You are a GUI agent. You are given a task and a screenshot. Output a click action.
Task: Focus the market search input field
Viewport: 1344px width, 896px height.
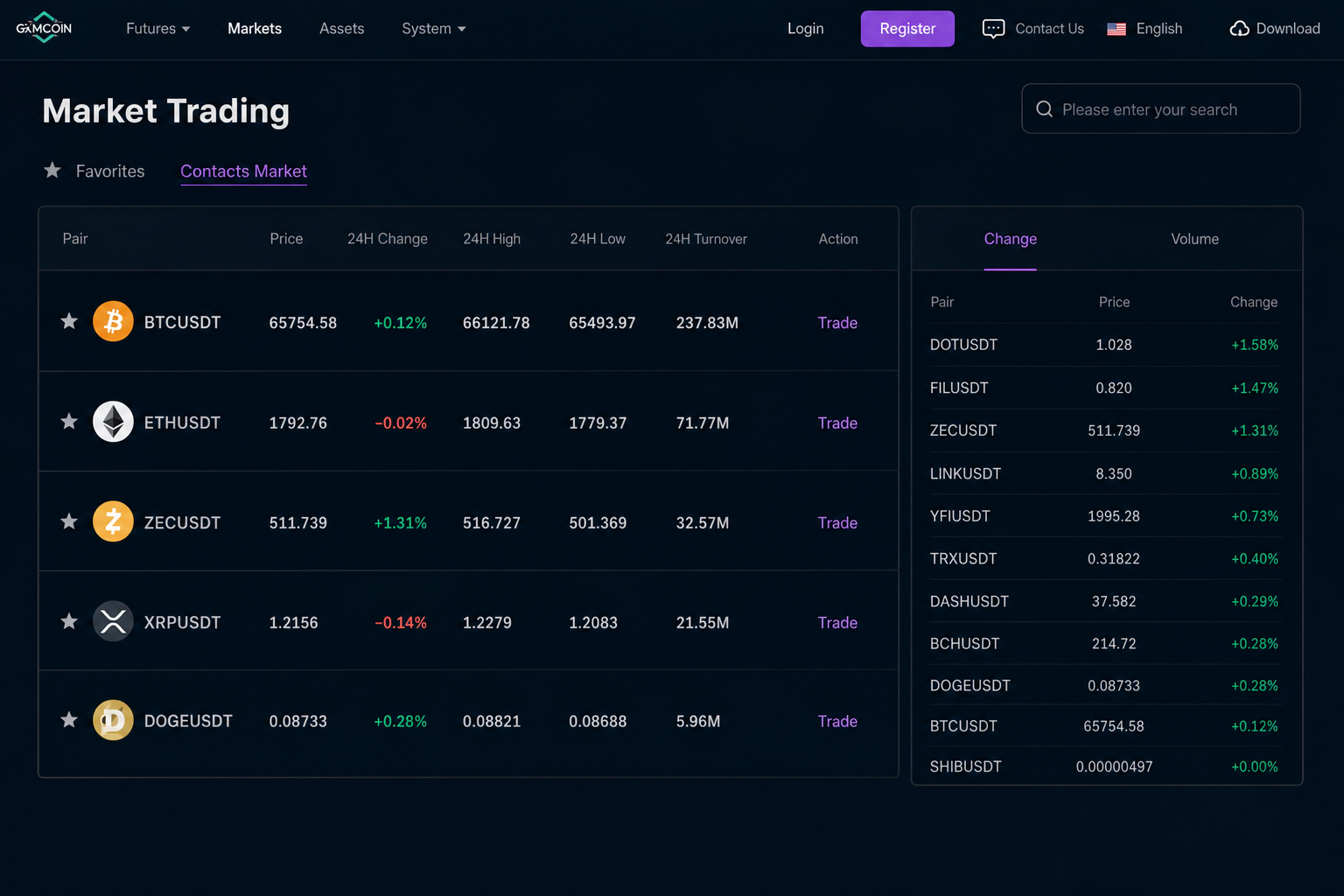point(1160,108)
